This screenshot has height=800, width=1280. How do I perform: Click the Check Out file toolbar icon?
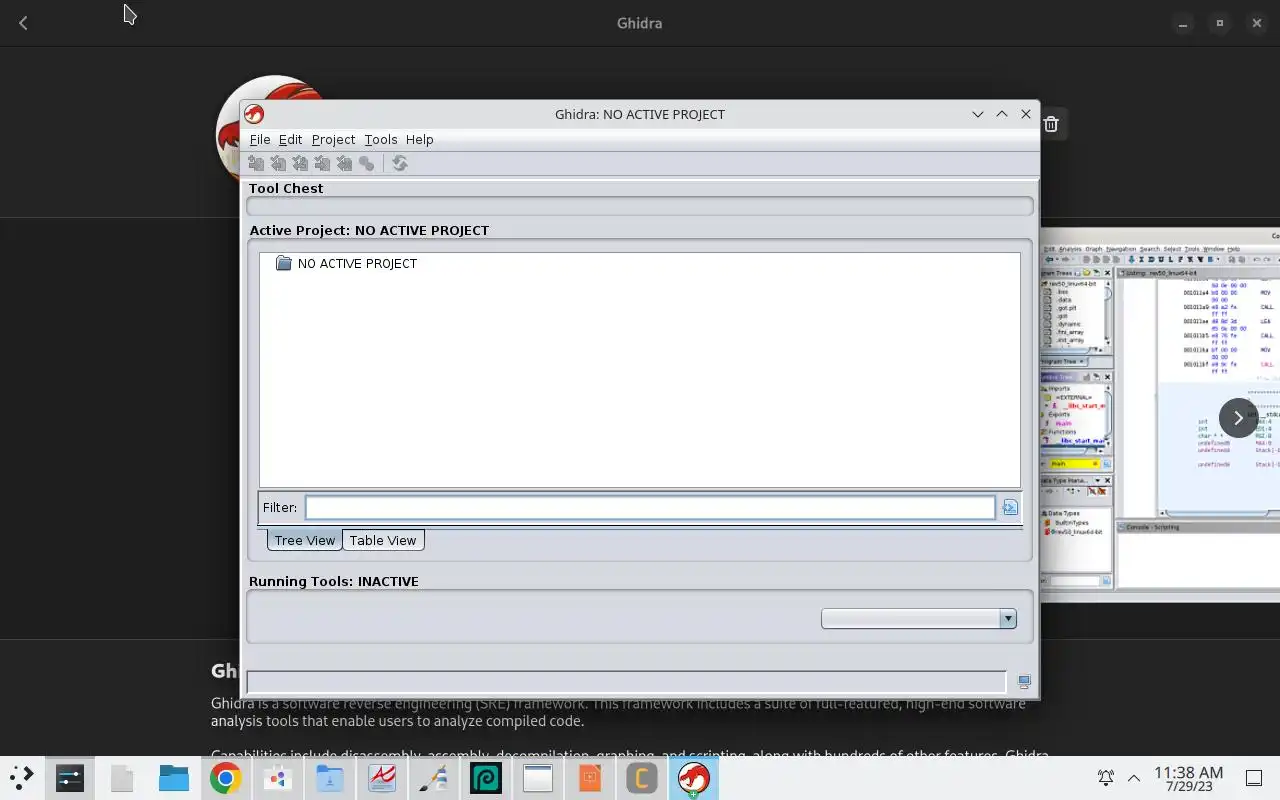tap(278, 163)
